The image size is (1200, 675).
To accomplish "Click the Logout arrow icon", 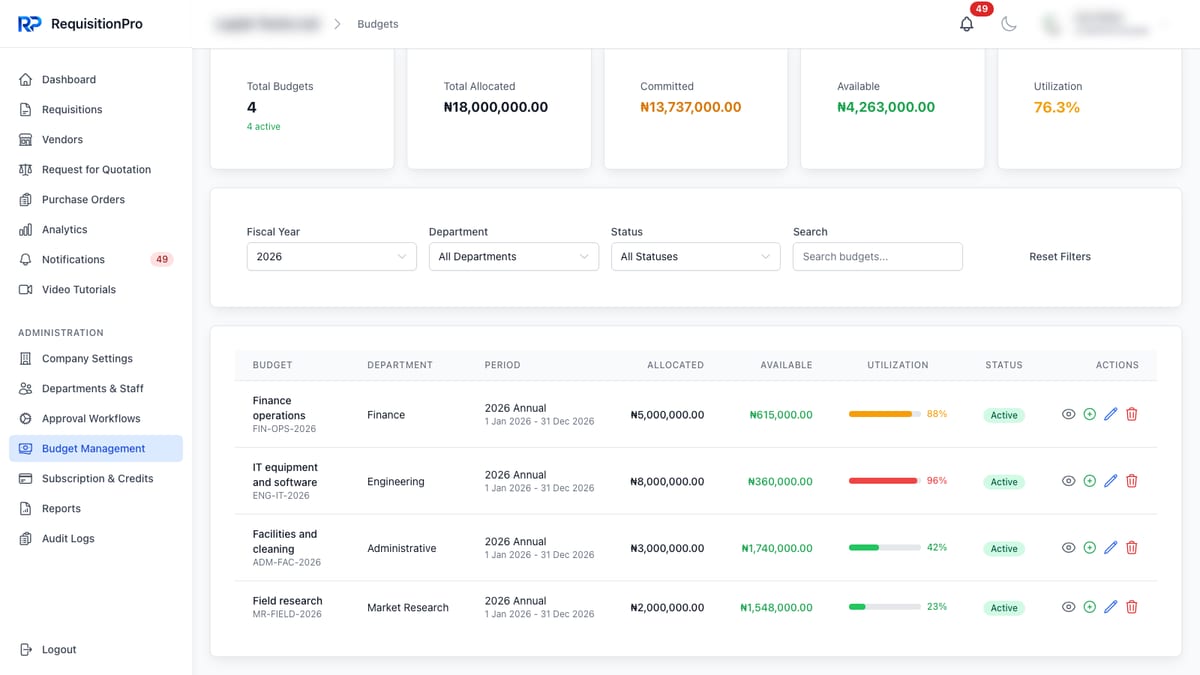I will click(x=26, y=650).
